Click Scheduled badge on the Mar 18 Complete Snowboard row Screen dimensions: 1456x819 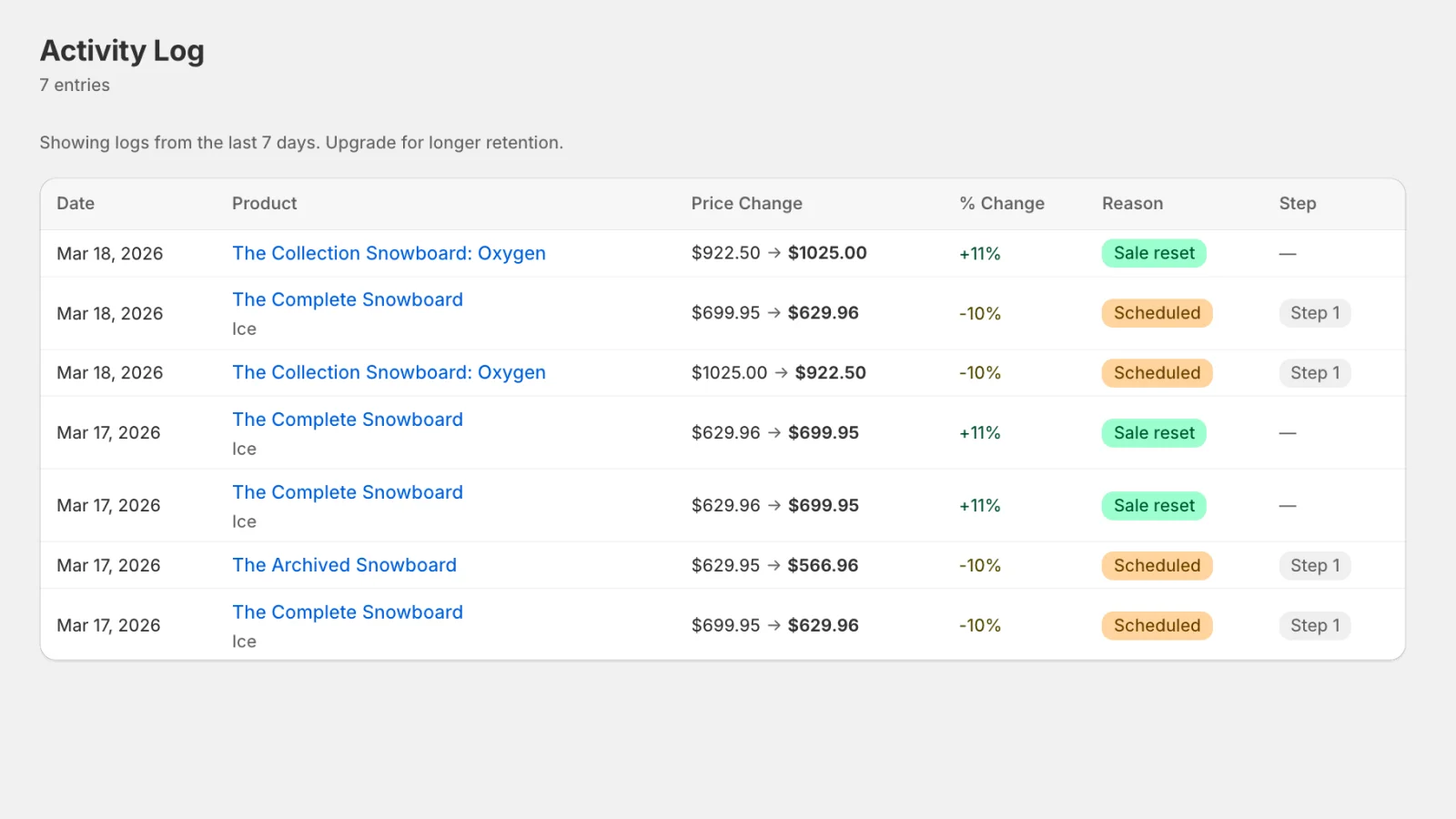(1157, 313)
